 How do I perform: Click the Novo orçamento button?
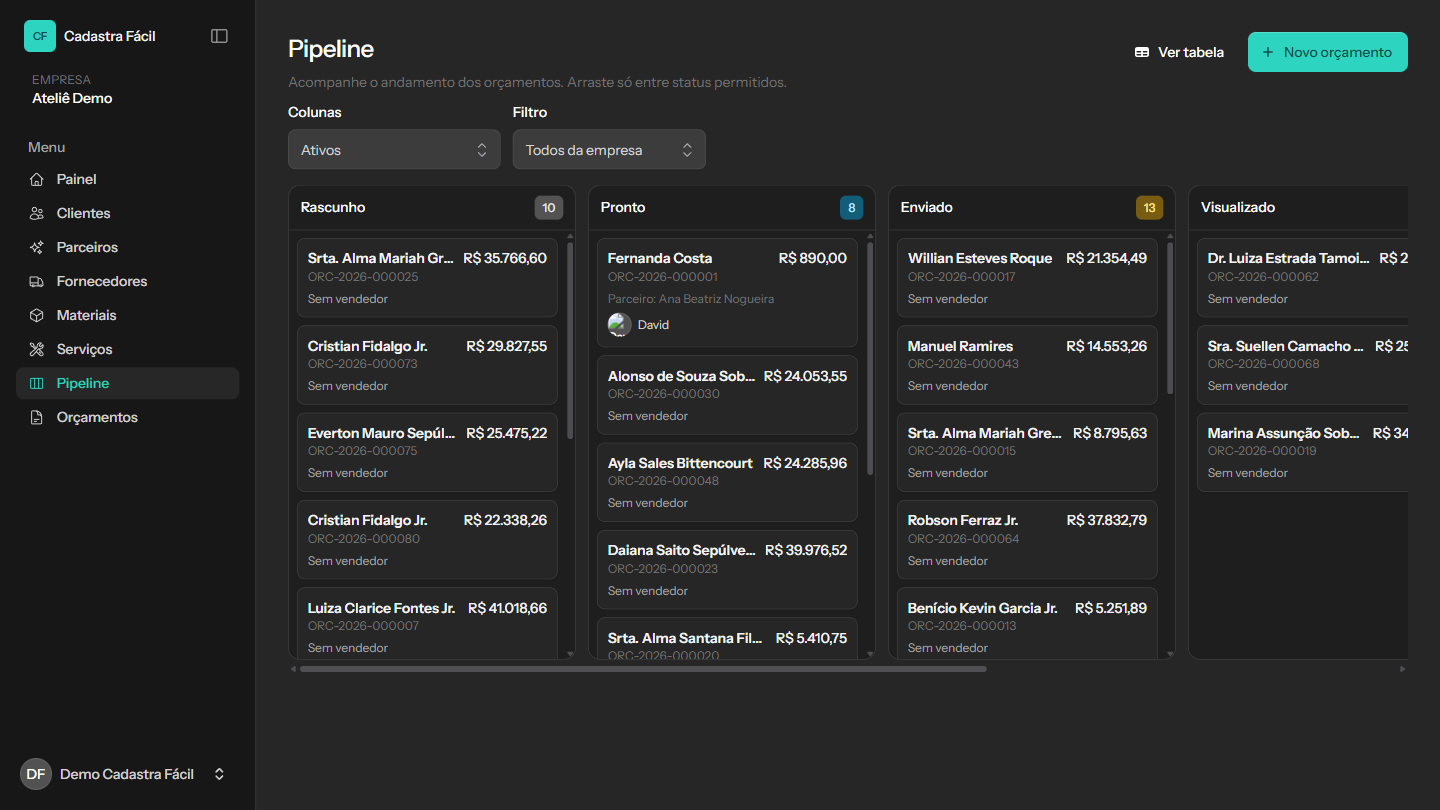tap(1327, 52)
